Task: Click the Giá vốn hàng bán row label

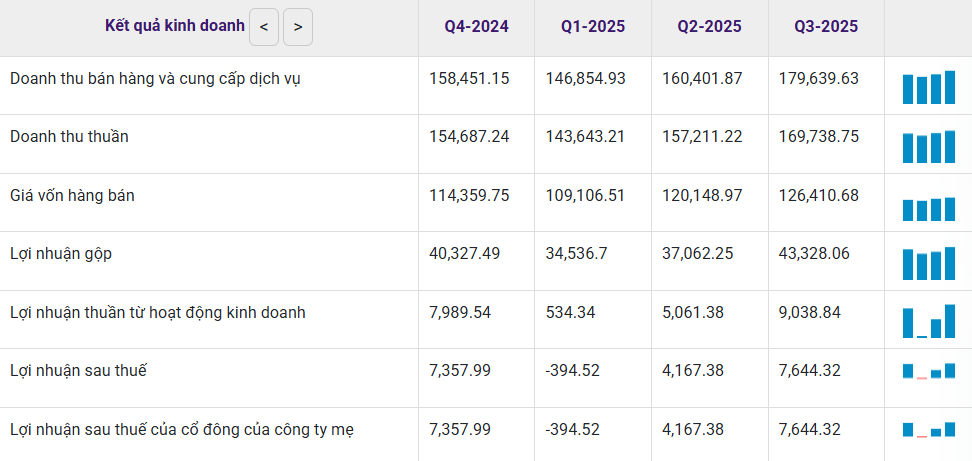Action: [72, 196]
